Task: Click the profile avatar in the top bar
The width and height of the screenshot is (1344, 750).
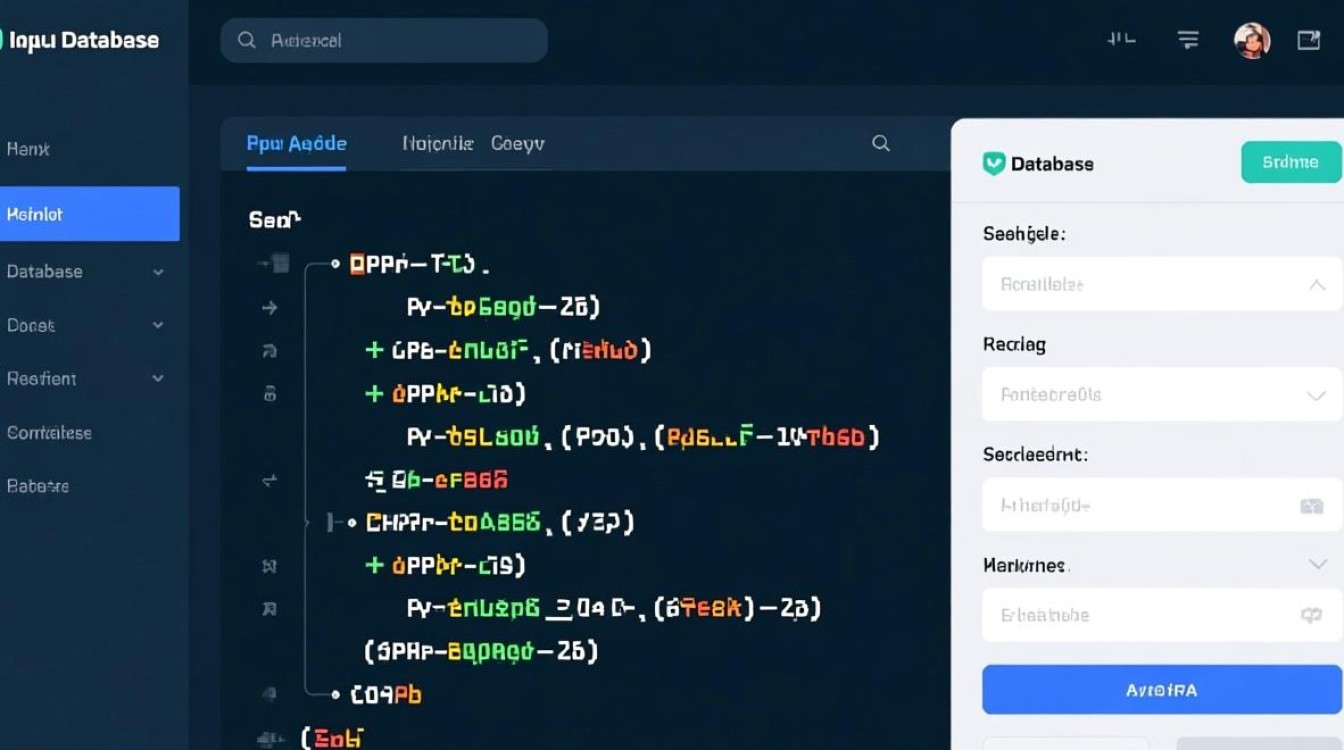Action: point(1251,40)
